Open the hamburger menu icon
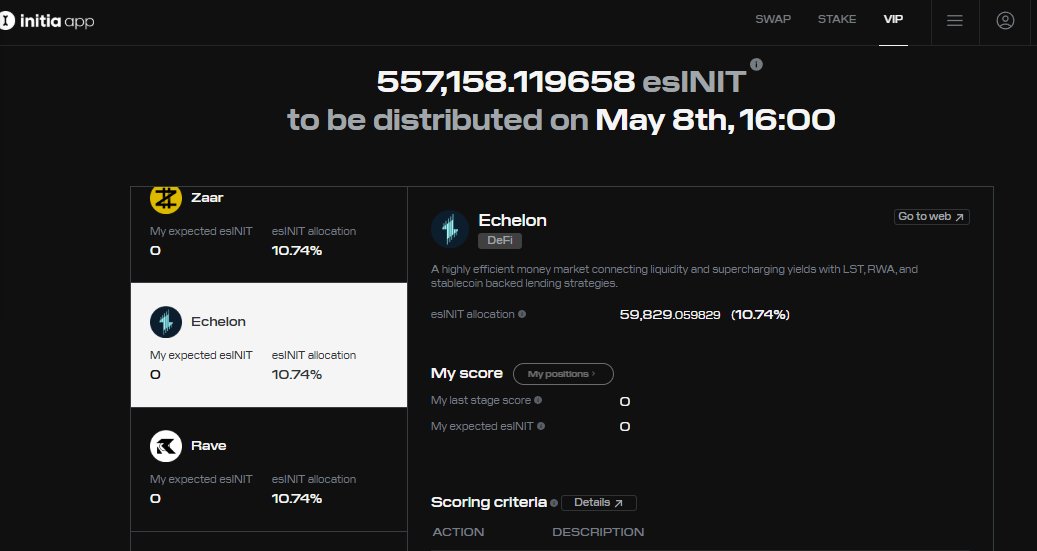 tap(954, 21)
